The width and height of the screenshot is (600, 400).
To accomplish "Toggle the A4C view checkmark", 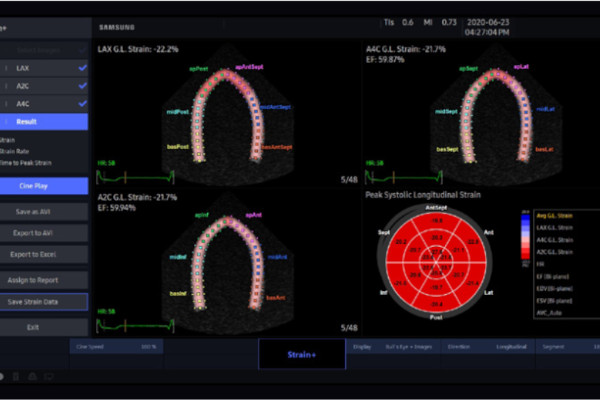I will pyautogui.click(x=82, y=103).
